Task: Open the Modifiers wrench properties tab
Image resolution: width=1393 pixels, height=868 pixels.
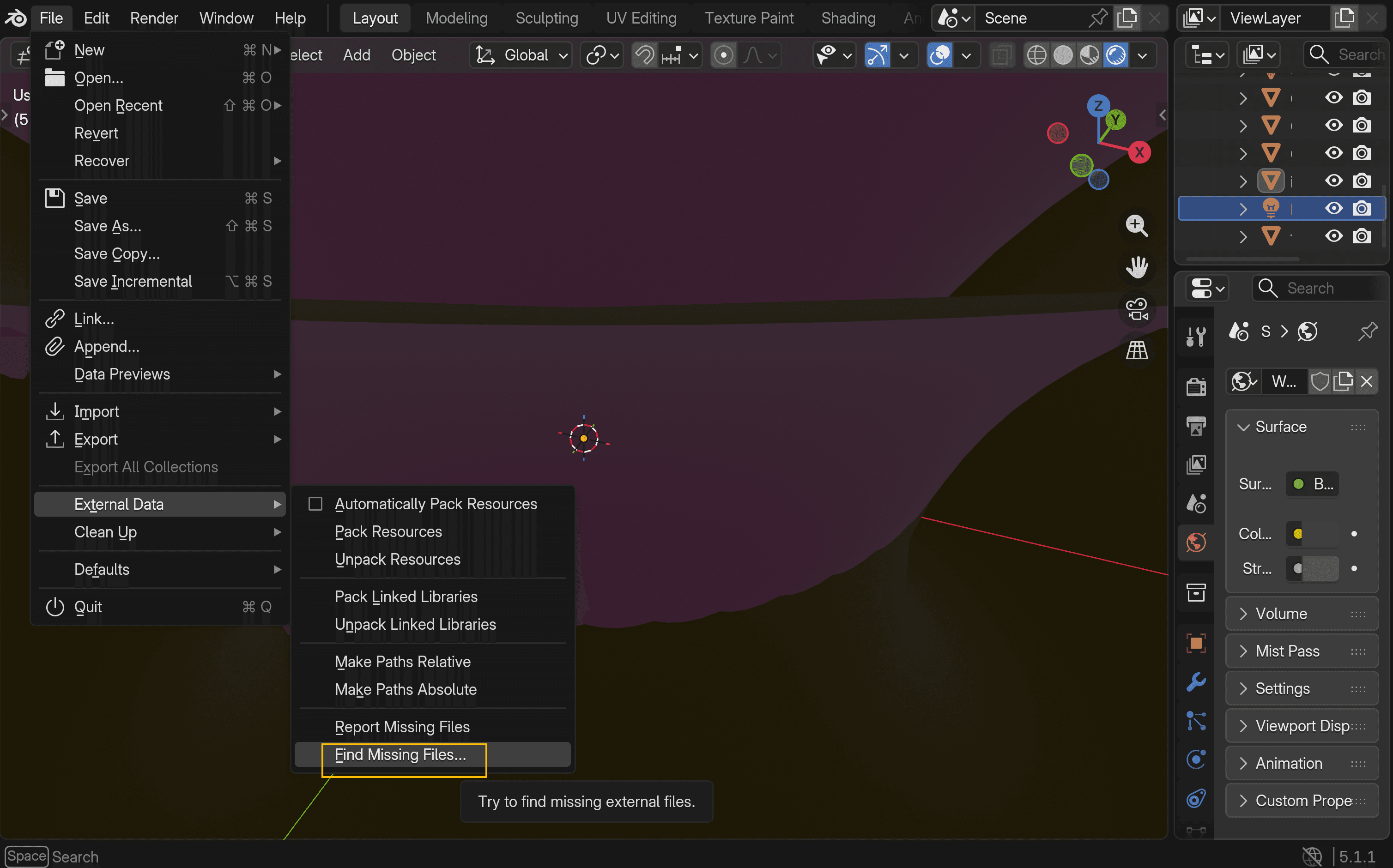Action: point(1196,682)
